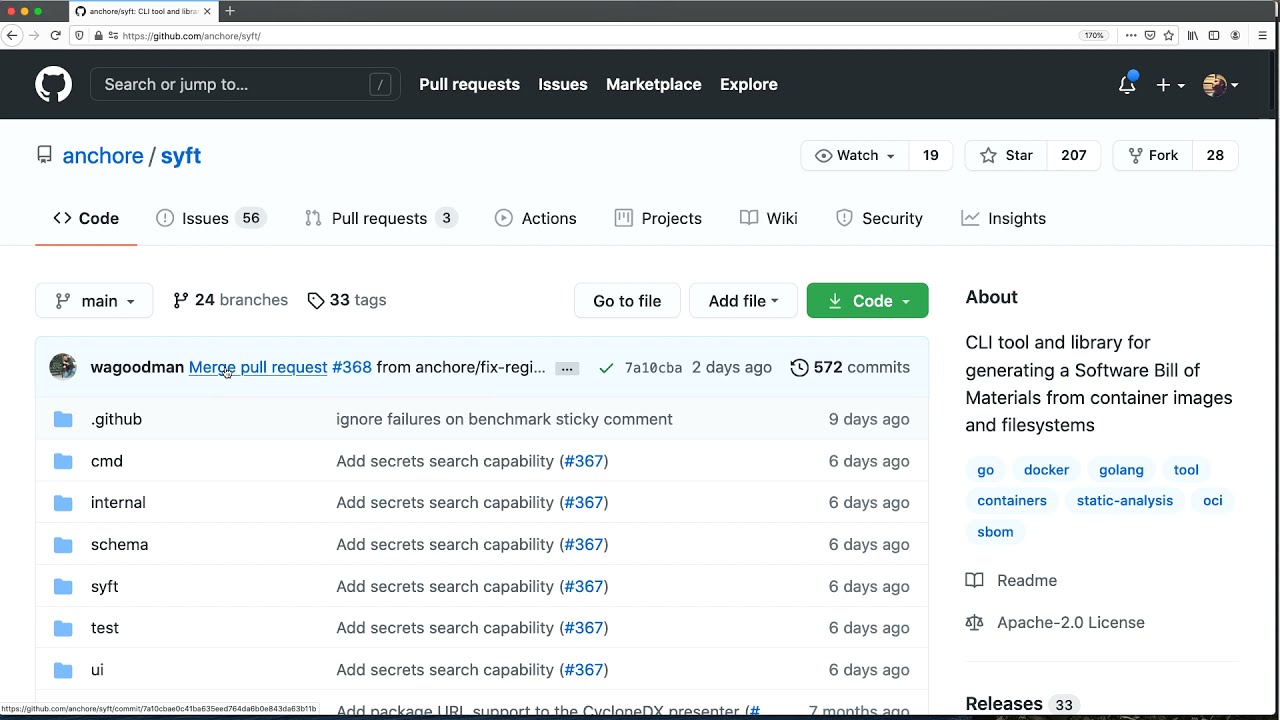Screen dimensions: 1280x720
Task: Open #367 link in the cmd row
Action: click(584, 461)
